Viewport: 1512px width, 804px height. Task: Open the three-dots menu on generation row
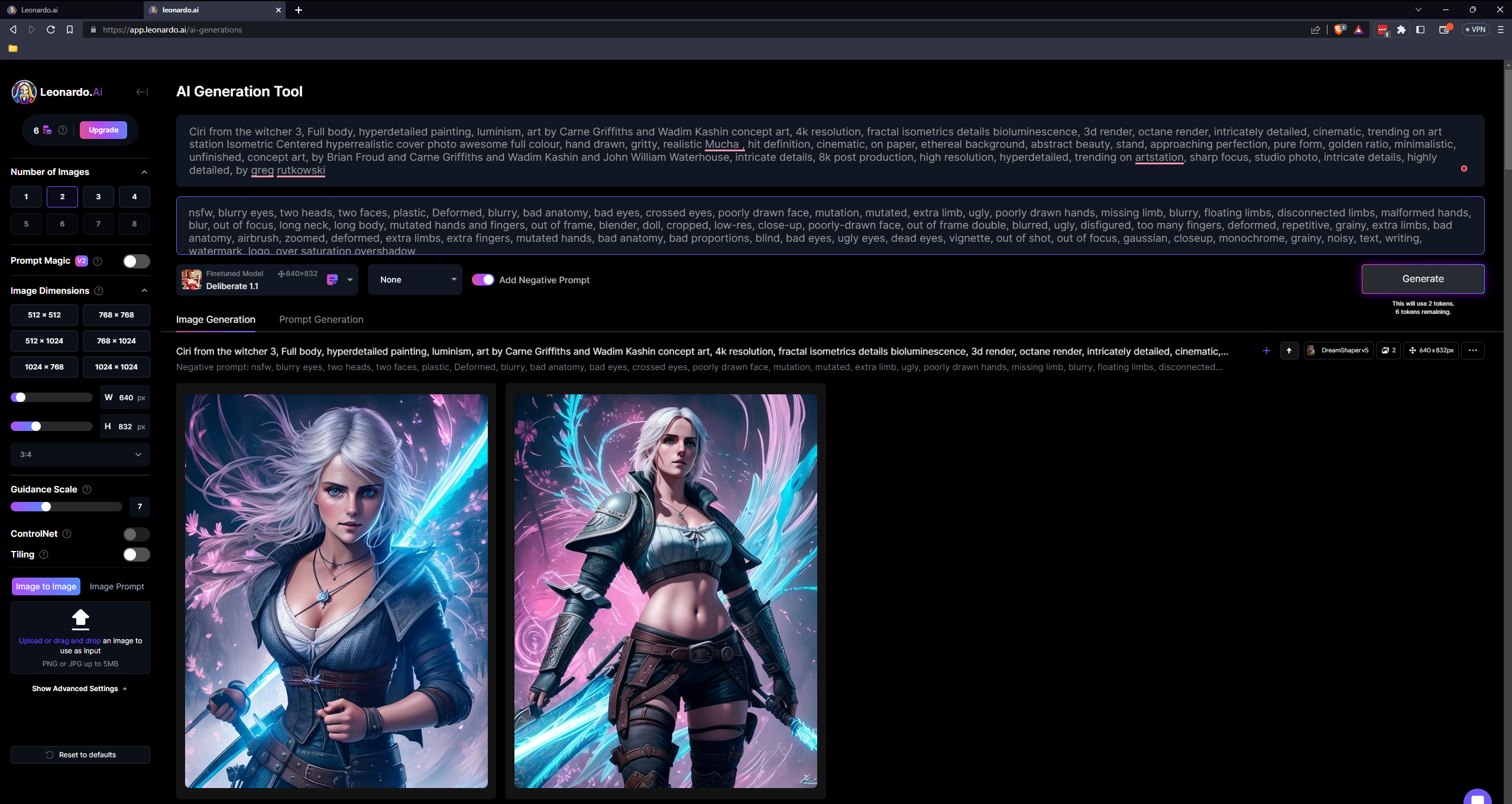click(x=1473, y=351)
